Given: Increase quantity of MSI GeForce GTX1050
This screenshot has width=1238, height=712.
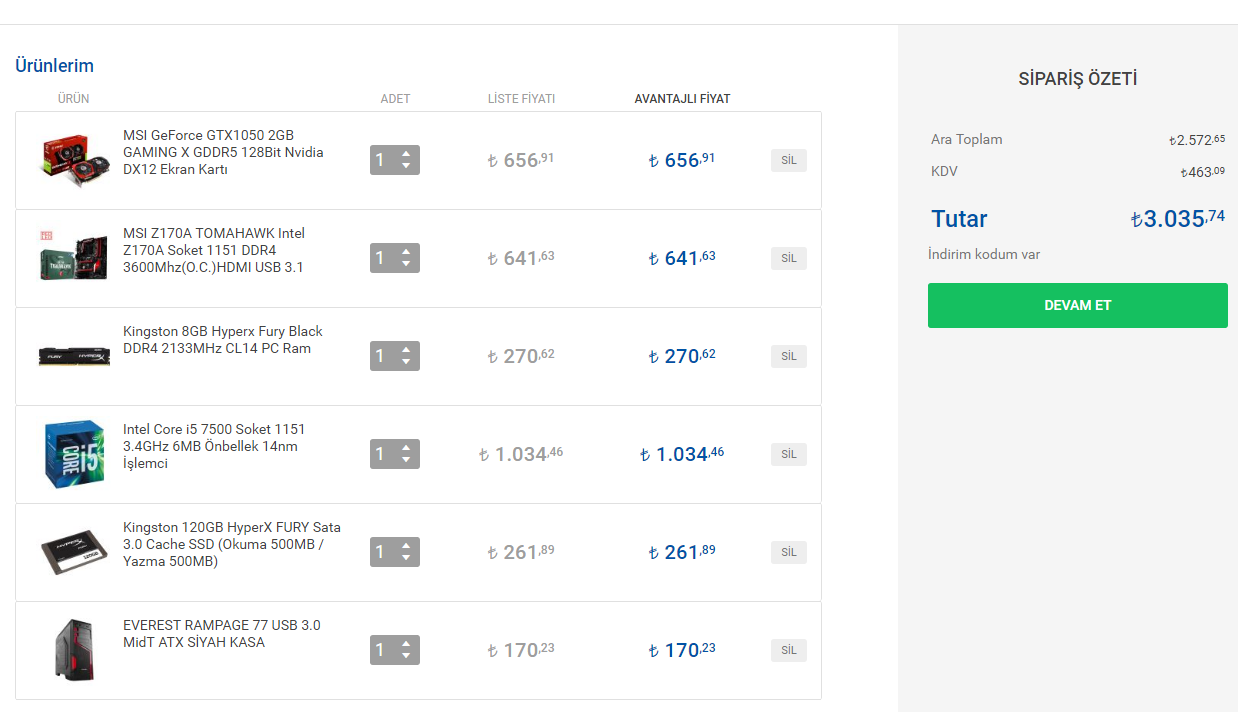Looking at the screenshot, I should [x=406, y=154].
